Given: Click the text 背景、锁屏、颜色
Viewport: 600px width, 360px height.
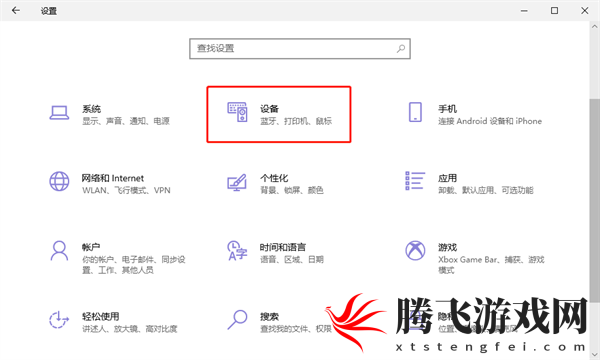Looking at the screenshot, I should pyautogui.click(x=292, y=191).
